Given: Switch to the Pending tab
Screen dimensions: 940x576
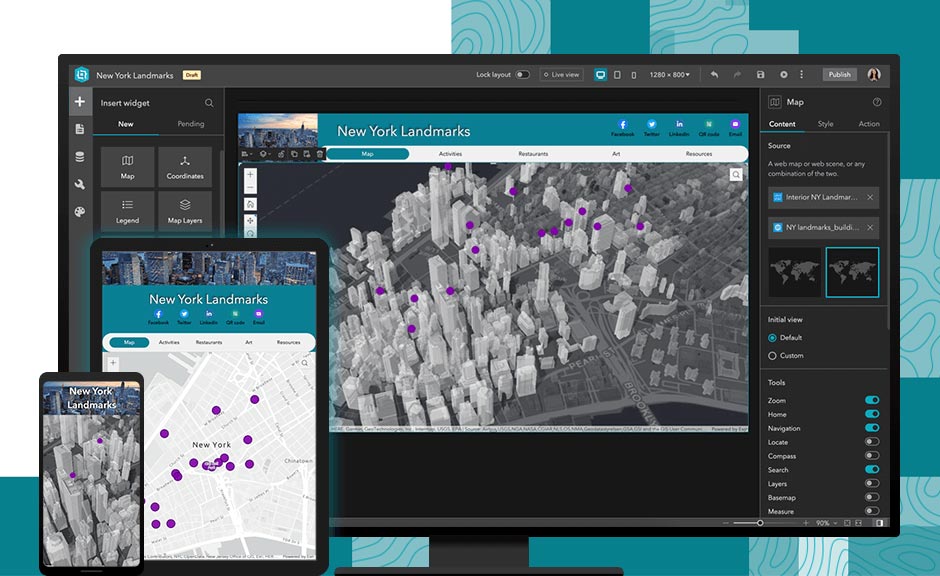Looking at the screenshot, I should point(191,124).
